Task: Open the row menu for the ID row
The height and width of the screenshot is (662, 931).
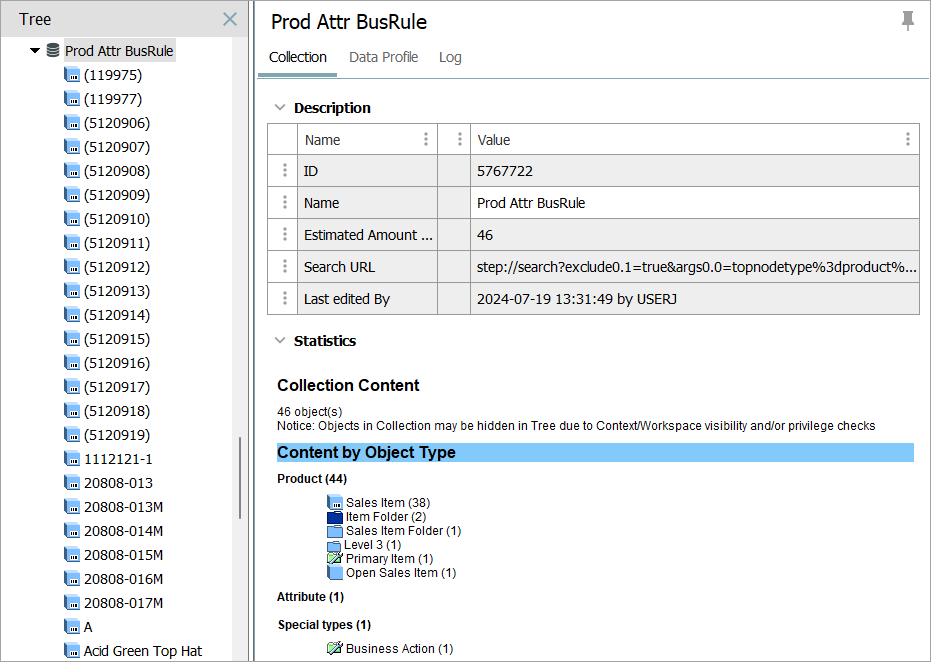Action: (x=284, y=171)
